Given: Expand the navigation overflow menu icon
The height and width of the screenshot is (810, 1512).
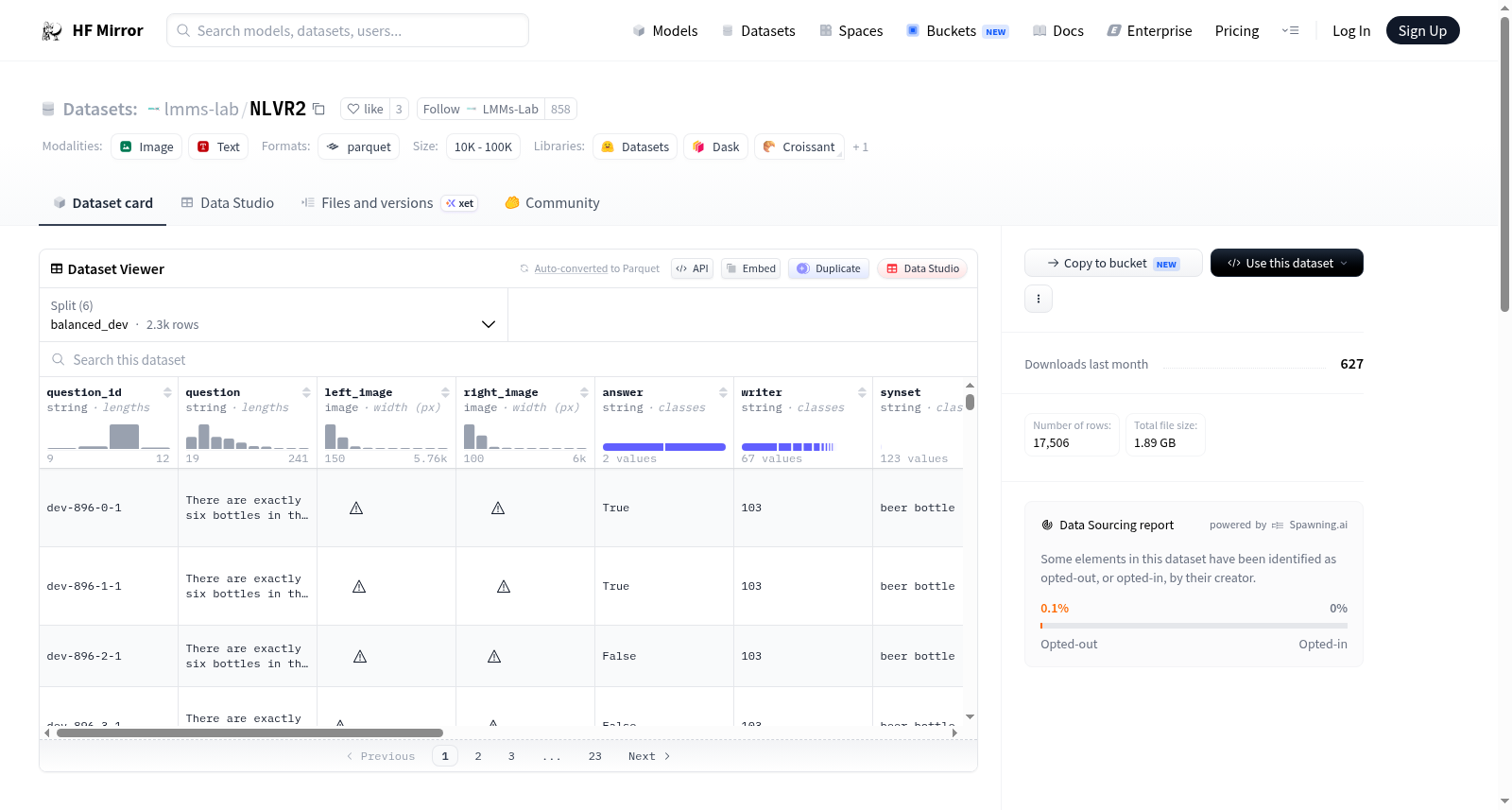Looking at the screenshot, I should [1290, 31].
